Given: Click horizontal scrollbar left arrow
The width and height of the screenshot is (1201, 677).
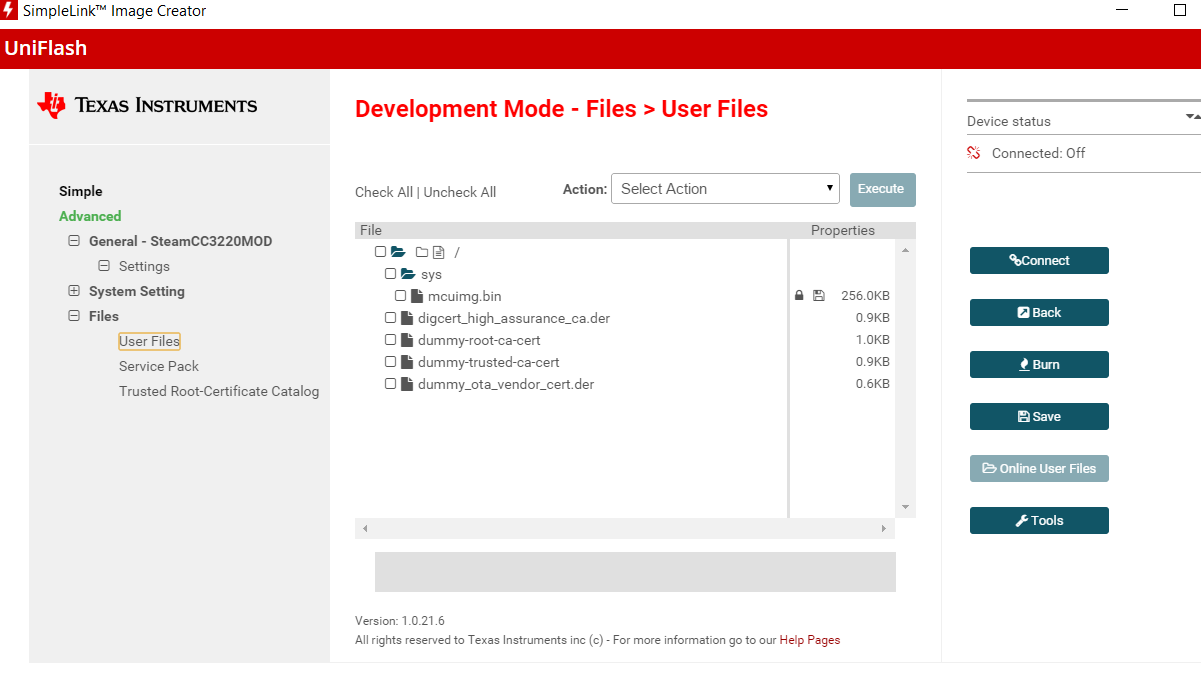Looking at the screenshot, I should [x=365, y=528].
